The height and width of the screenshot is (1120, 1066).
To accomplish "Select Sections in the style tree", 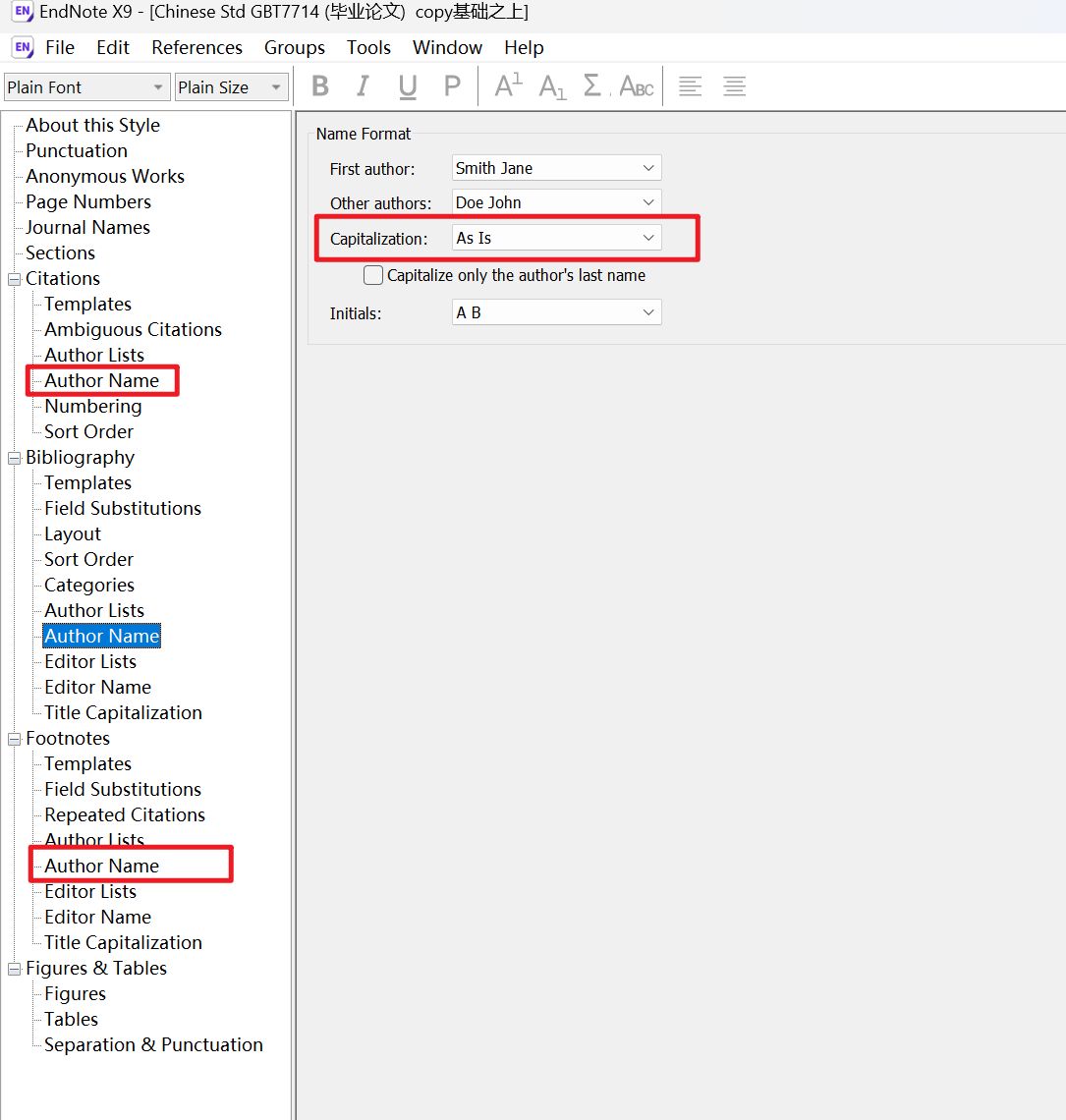I will tap(60, 252).
